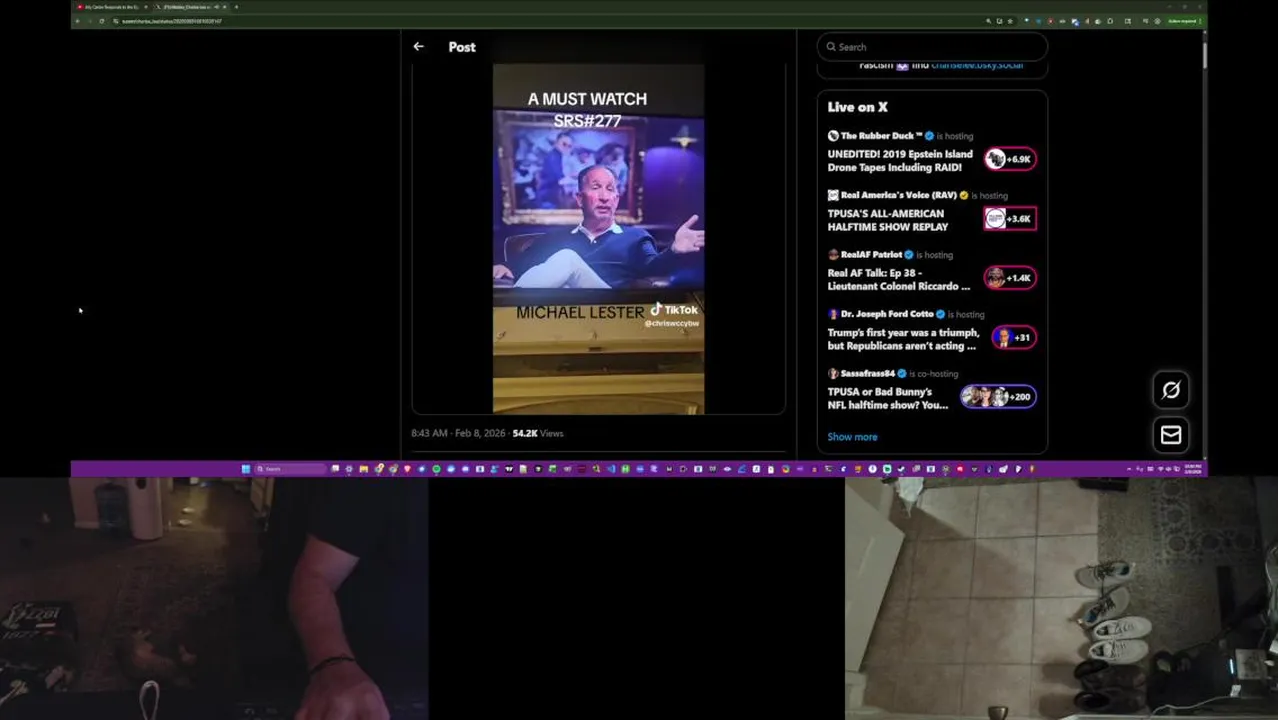The width and height of the screenshot is (1278, 720).
Task: Open the Grok floating button
Action: [1171, 390]
